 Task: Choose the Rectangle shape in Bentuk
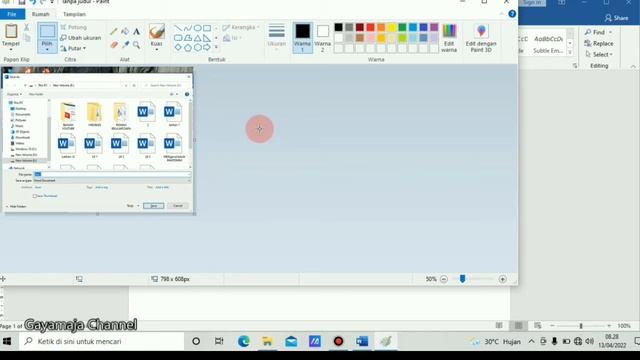coord(207,28)
